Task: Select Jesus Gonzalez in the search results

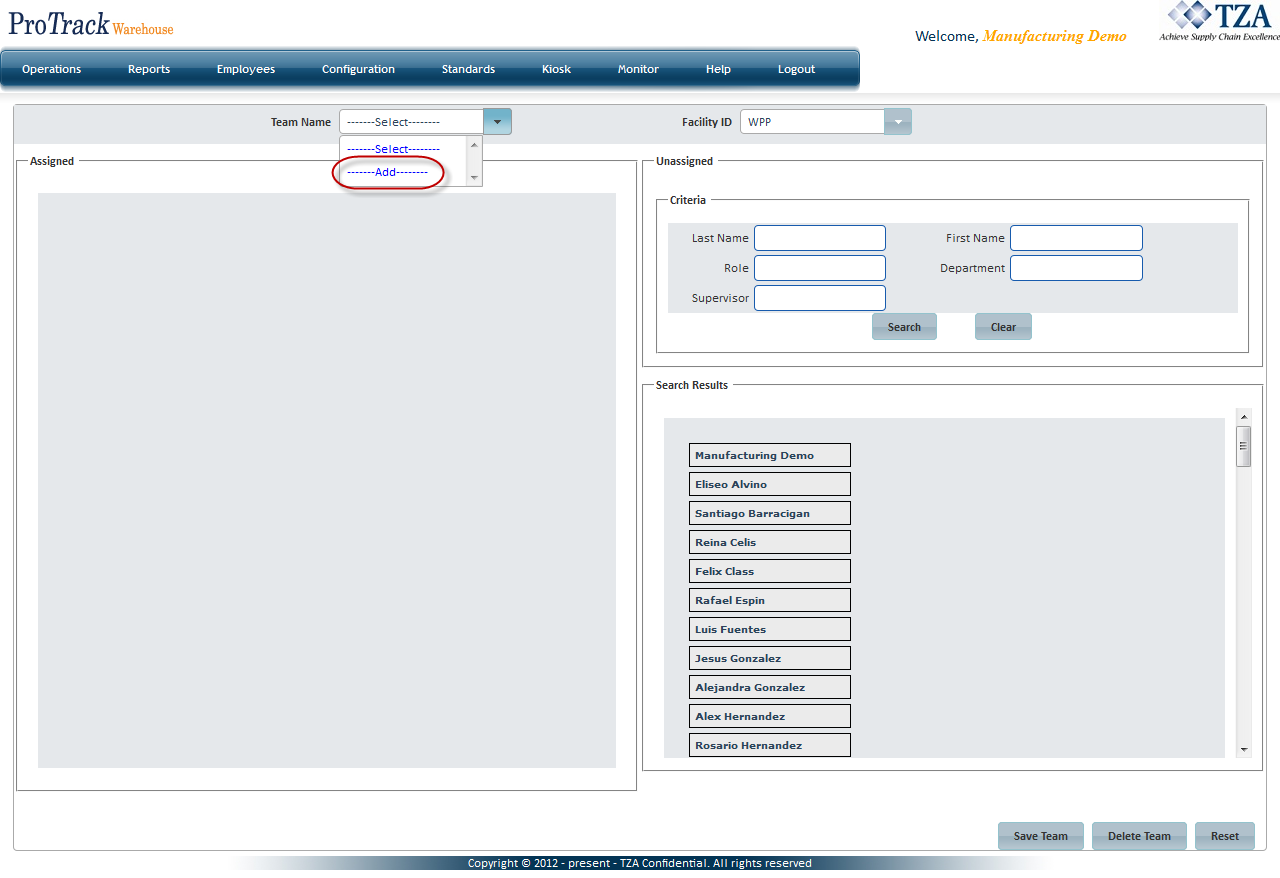Action: pos(770,658)
